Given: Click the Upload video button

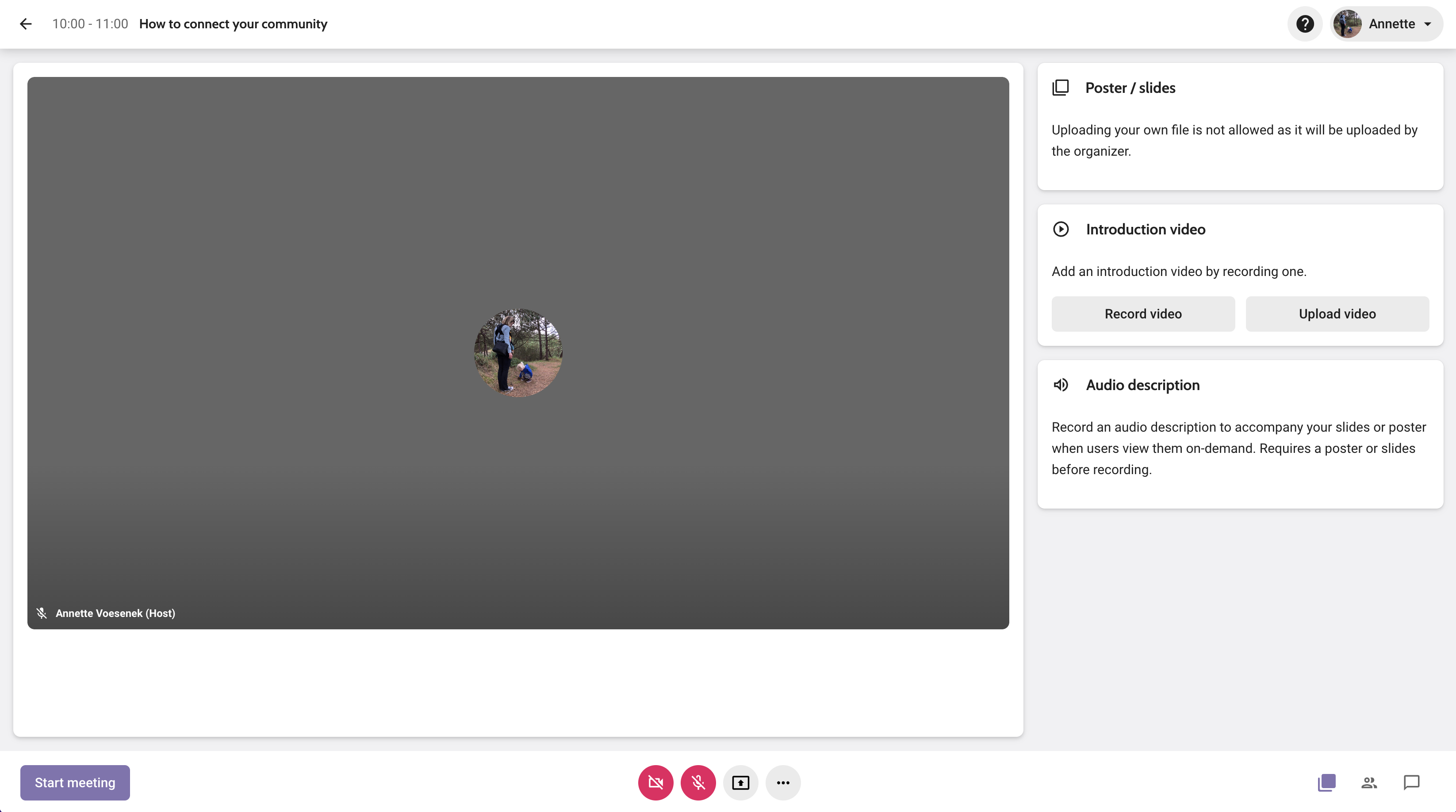Looking at the screenshot, I should (1337, 314).
